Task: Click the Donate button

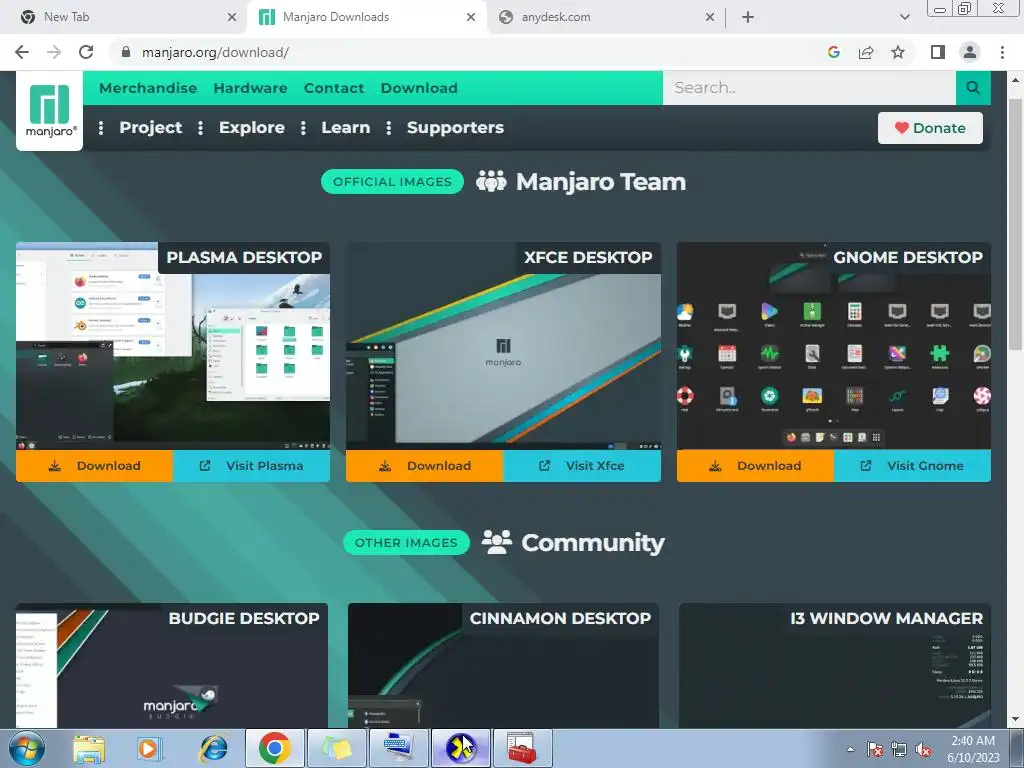Action: click(x=930, y=128)
